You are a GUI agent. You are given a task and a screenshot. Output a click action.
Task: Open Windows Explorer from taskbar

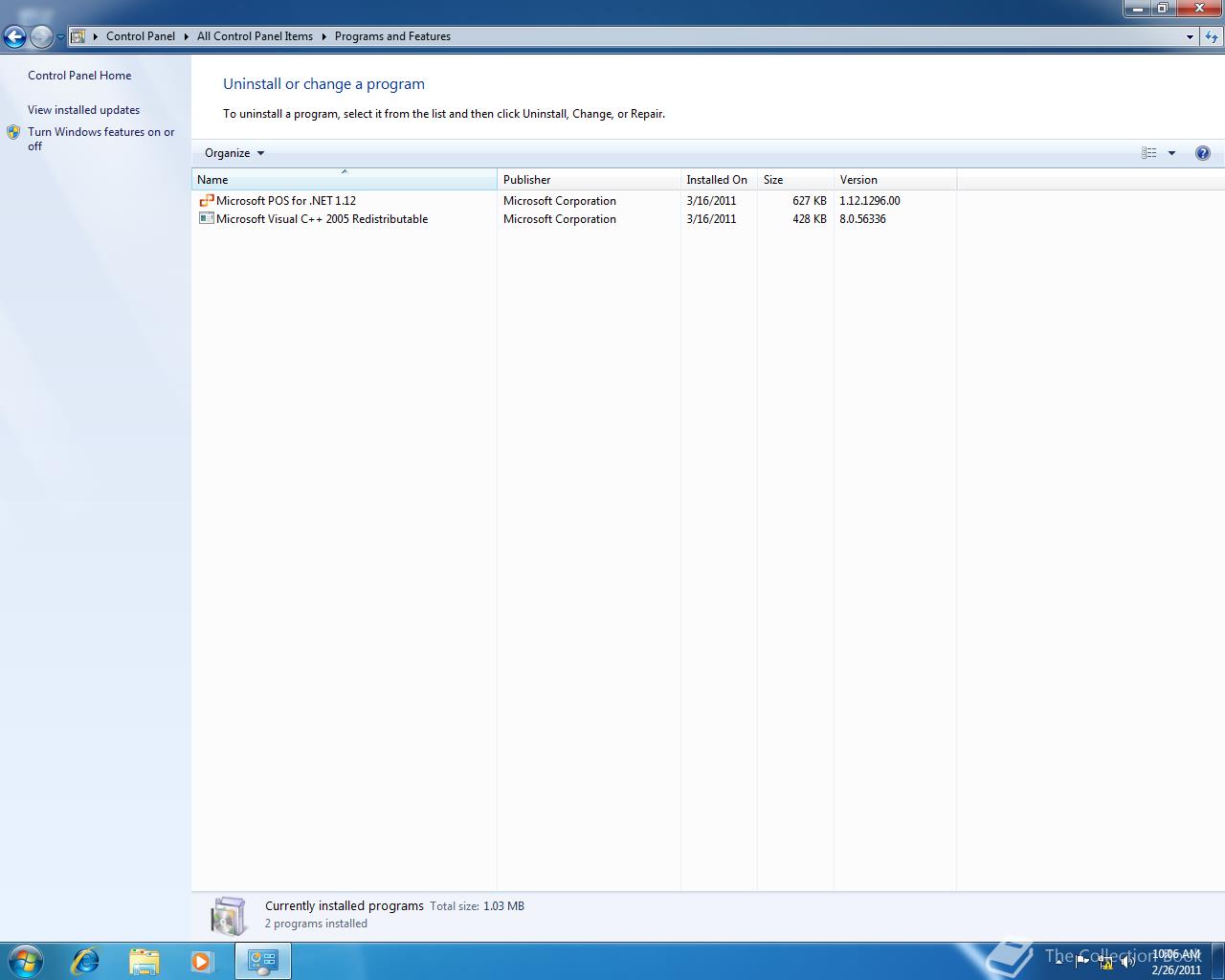pos(144,961)
